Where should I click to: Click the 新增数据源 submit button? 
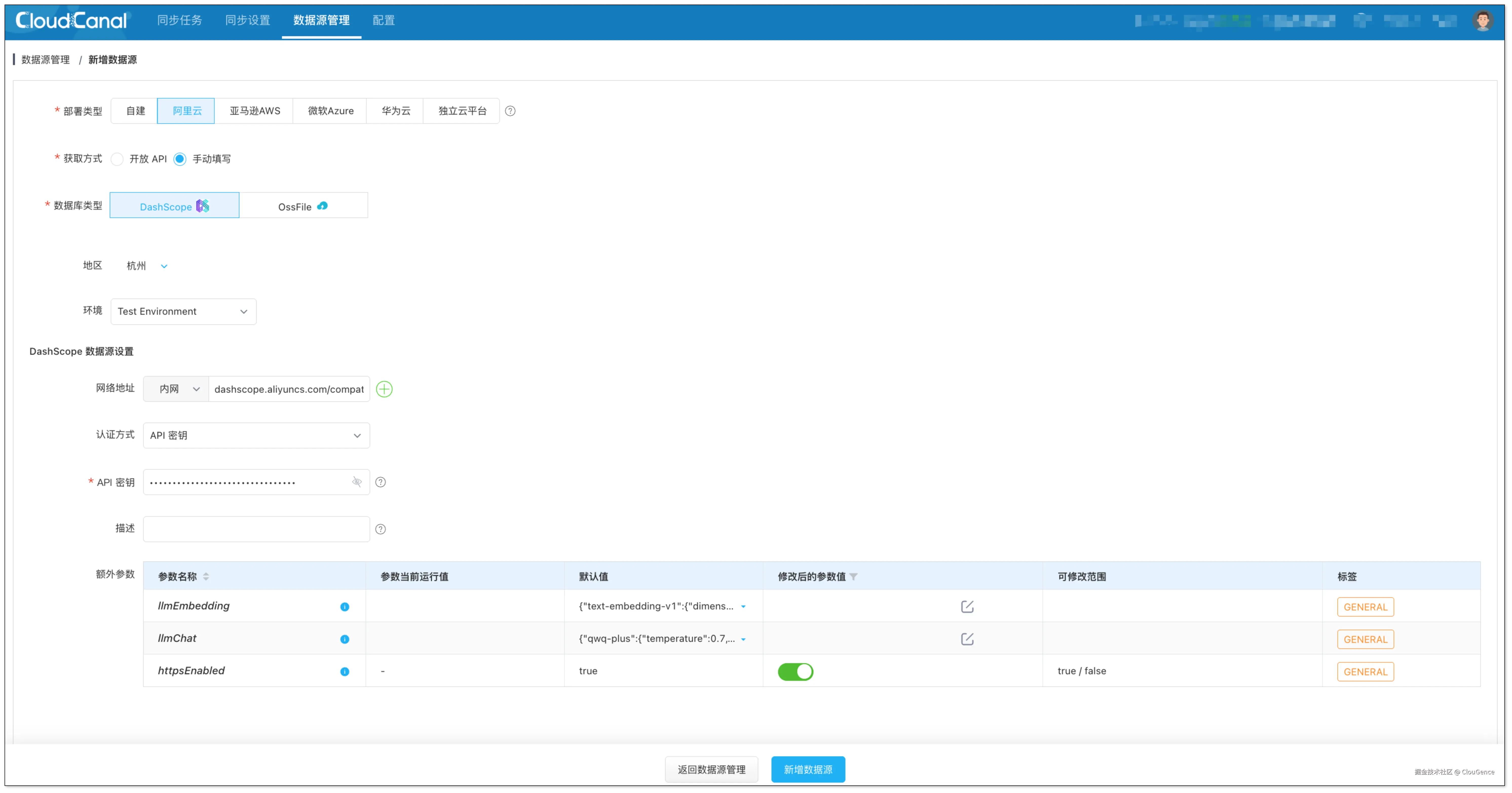click(x=808, y=769)
